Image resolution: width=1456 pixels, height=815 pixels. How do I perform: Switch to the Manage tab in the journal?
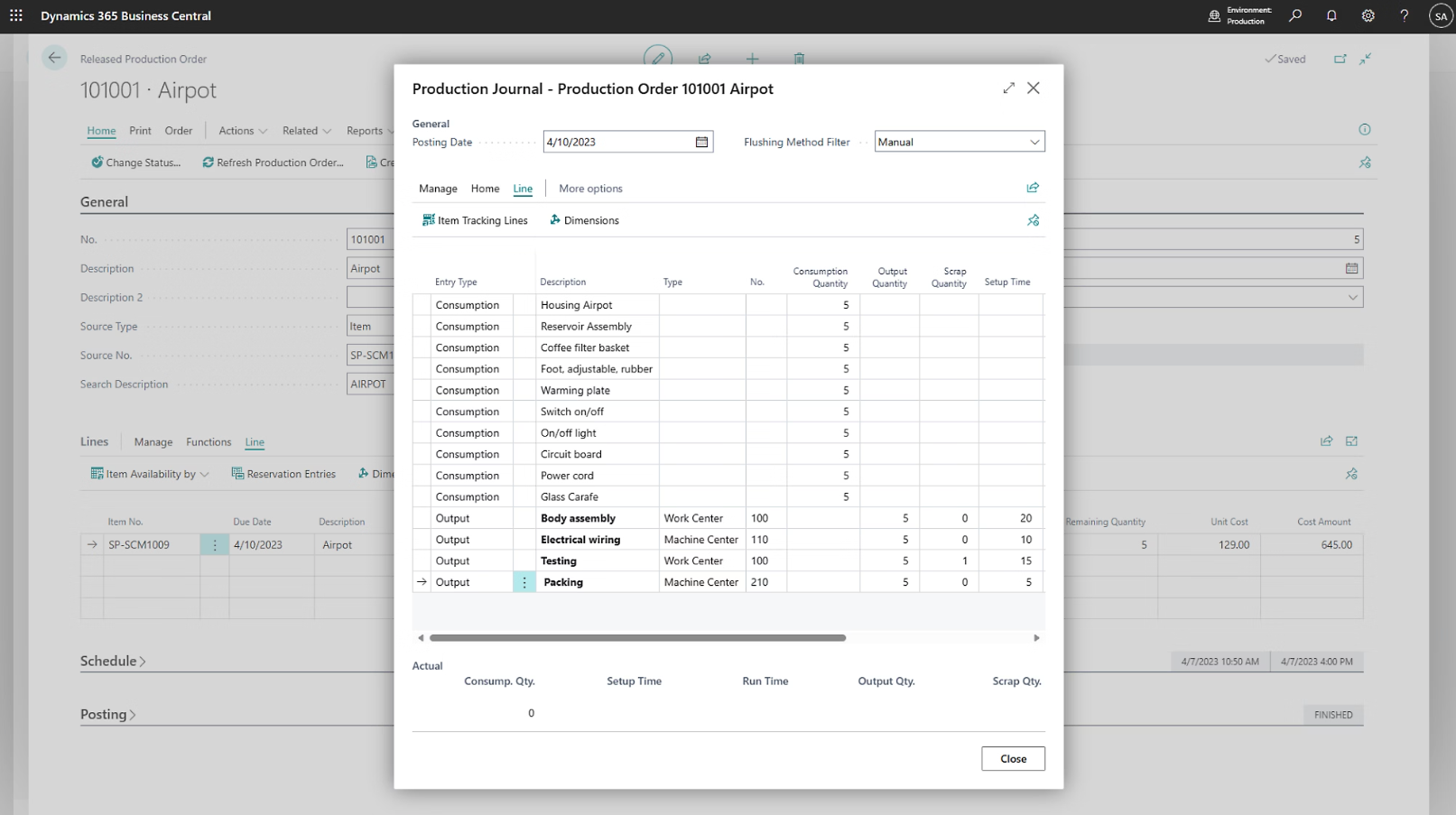438,189
